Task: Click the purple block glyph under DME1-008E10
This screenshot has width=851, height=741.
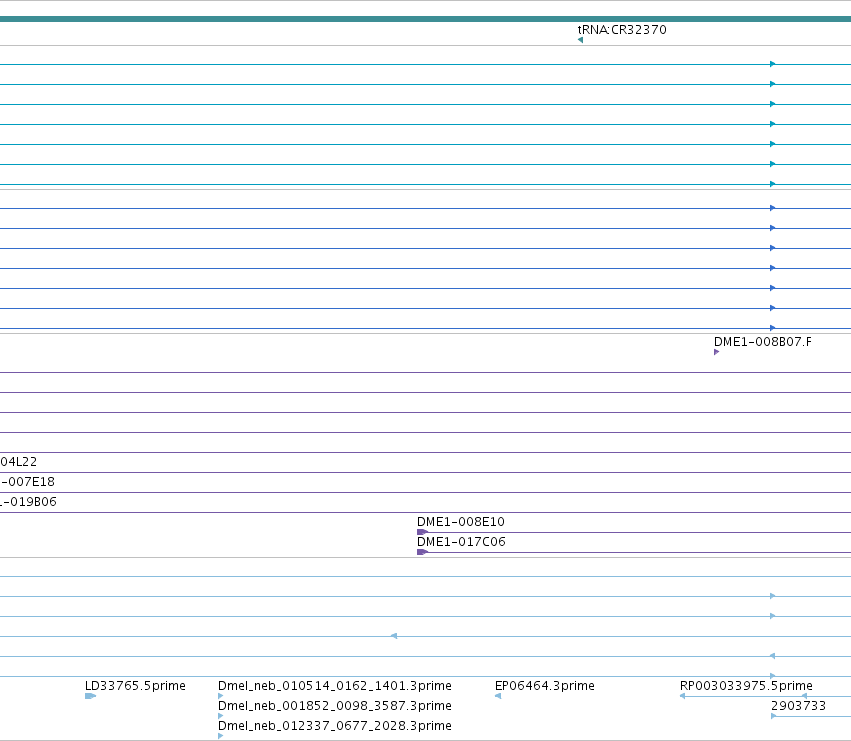Action: pyautogui.click(x=422, y=532)
